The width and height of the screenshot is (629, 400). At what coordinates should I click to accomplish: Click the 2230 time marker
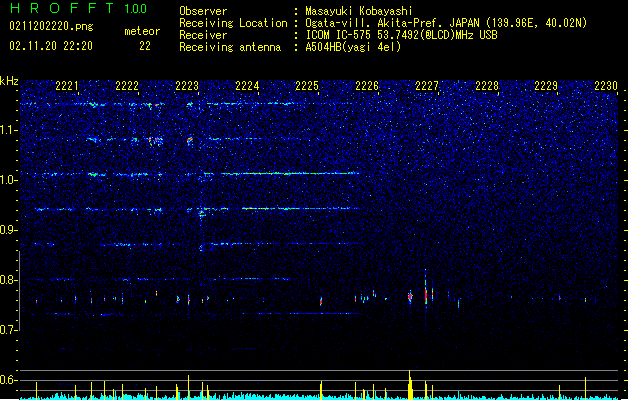click(606, 86)
